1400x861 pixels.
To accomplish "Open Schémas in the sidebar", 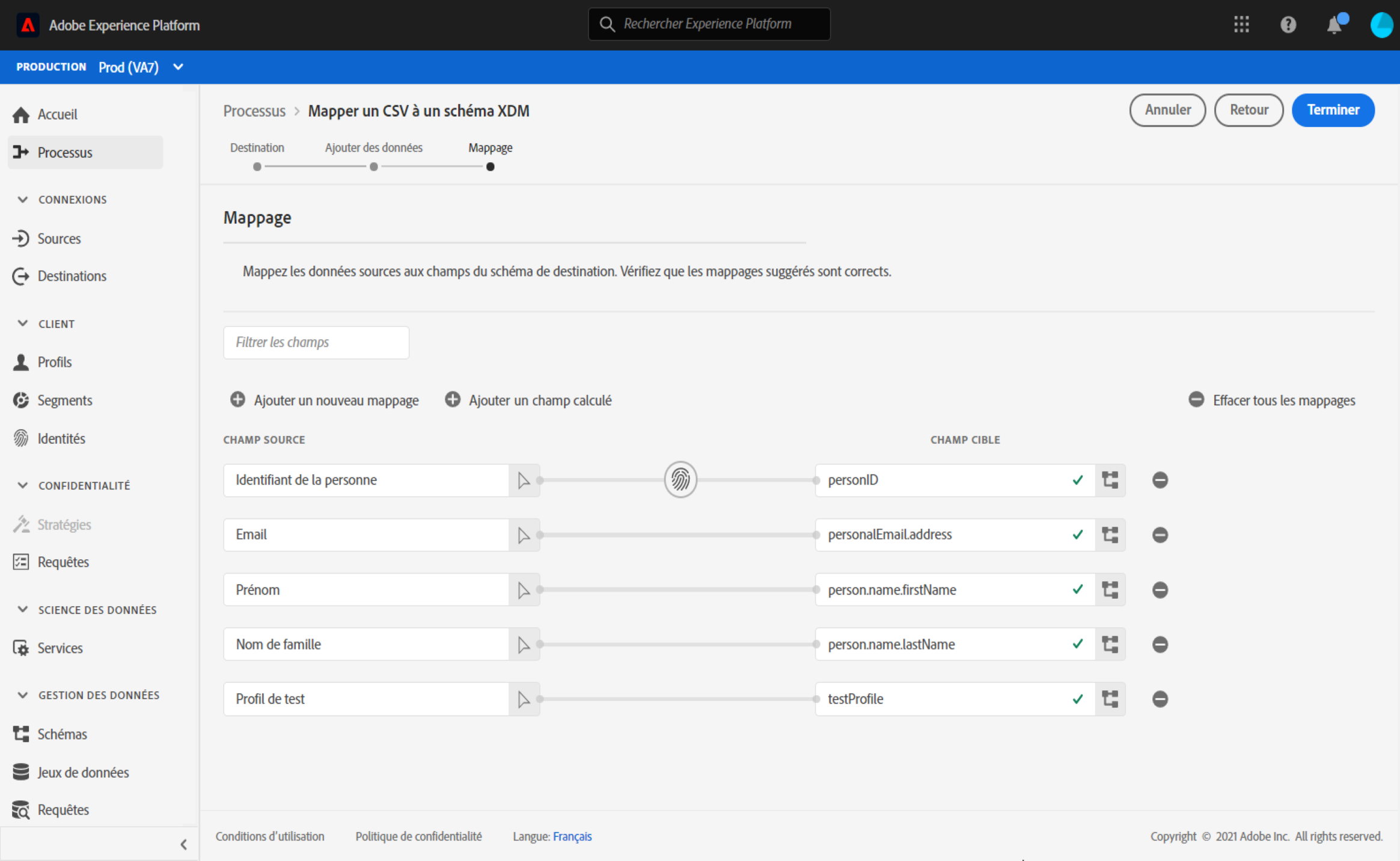I will click(x=62, y=734).
